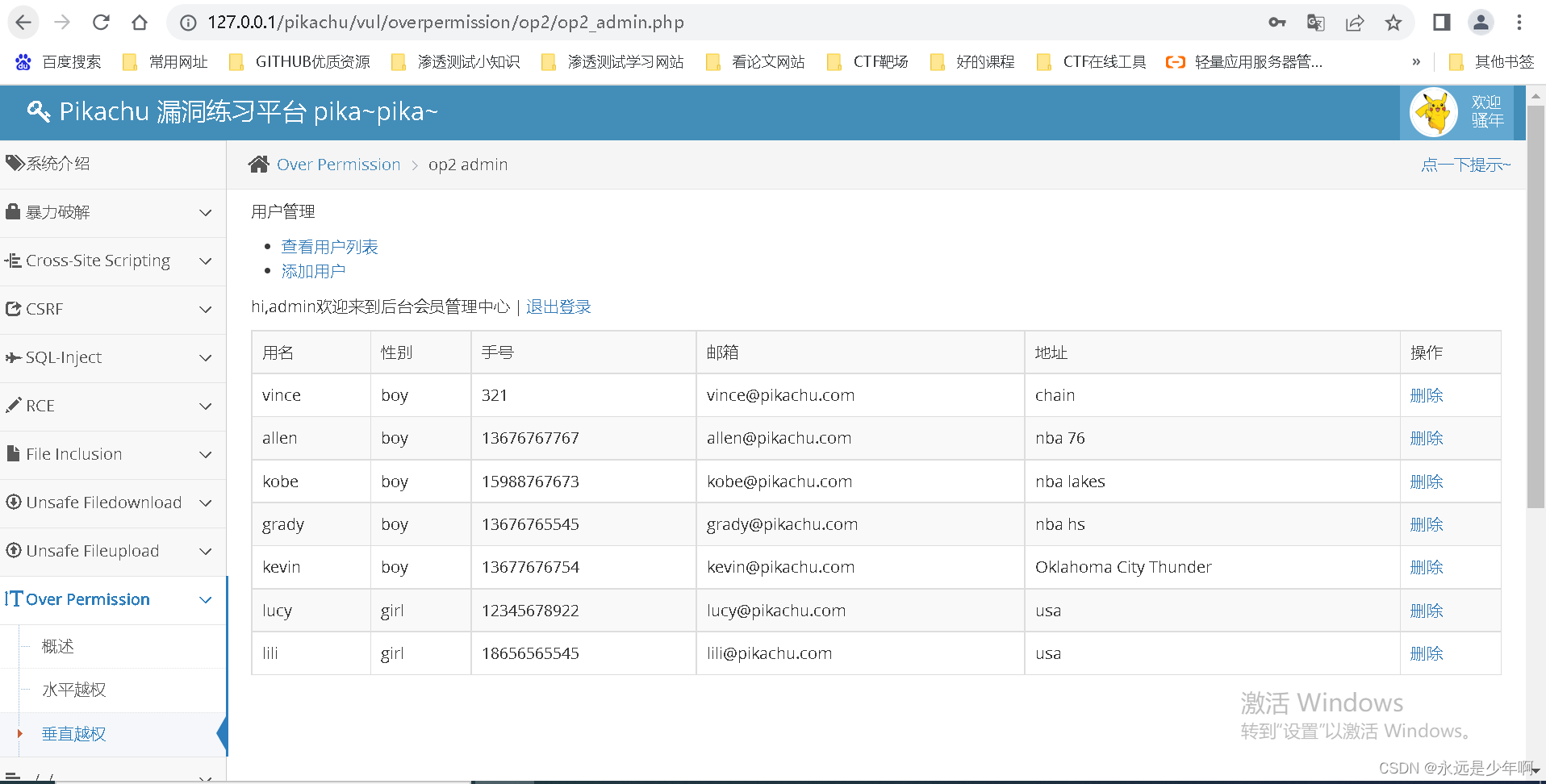The height and width of the screenshot is (784, 1546).
Task: Open the GITHUB优质资源 bookmark folder
Action: coord(299,62)
